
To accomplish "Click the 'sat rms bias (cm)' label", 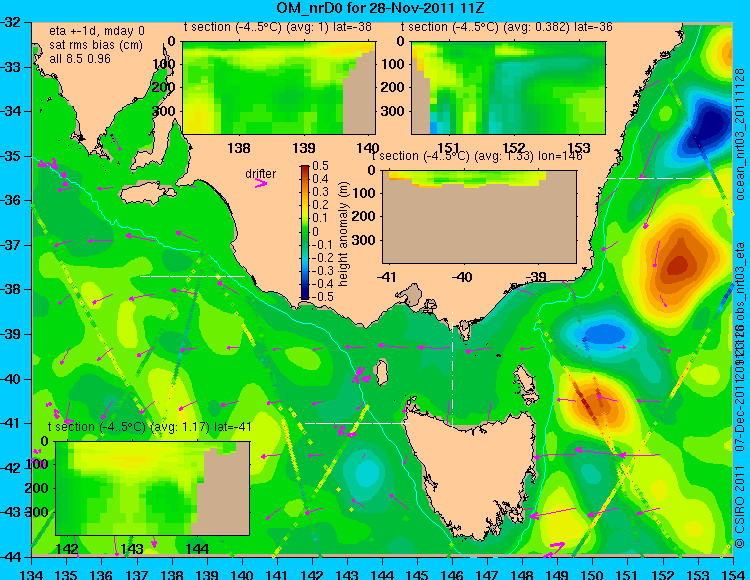I will point(96,45).
